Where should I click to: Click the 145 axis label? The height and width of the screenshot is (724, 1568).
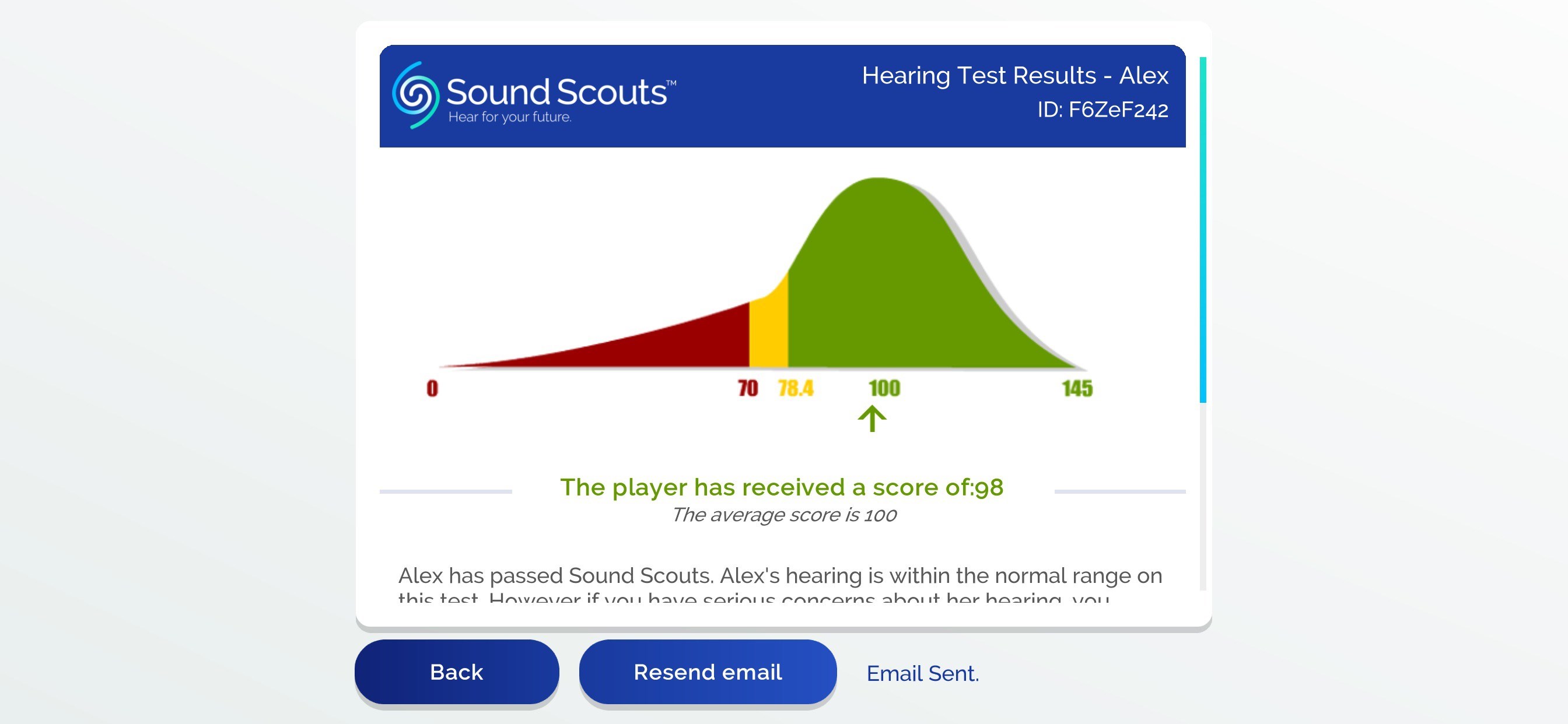[1077, 388]
